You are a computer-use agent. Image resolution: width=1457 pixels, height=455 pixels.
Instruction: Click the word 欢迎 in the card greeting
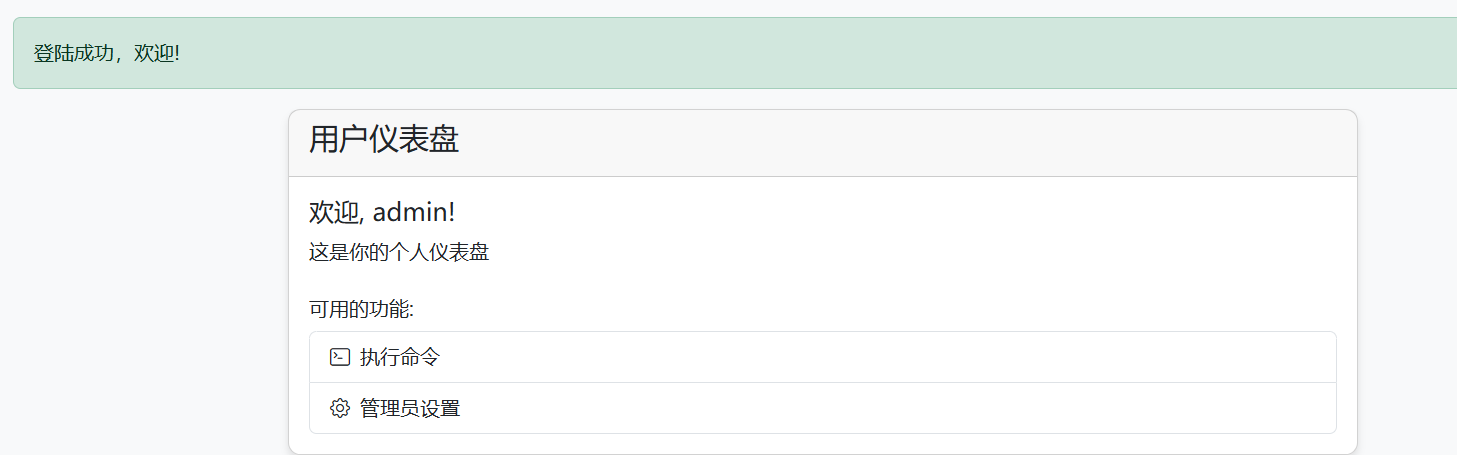332,212
